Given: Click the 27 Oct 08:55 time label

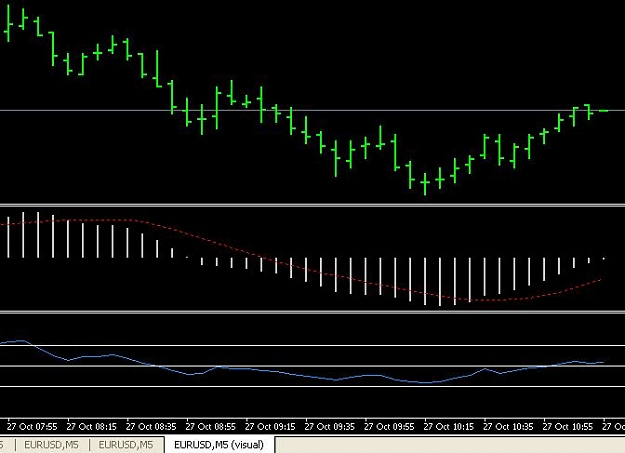Looking at the screenshot, I should (x=211, y=427).
